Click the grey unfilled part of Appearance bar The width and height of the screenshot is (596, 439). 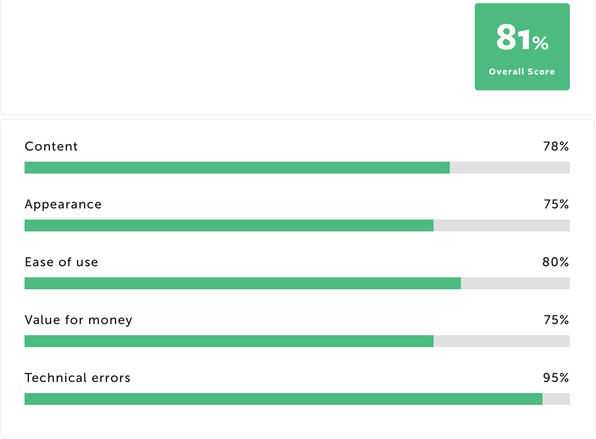coord(502,225)
